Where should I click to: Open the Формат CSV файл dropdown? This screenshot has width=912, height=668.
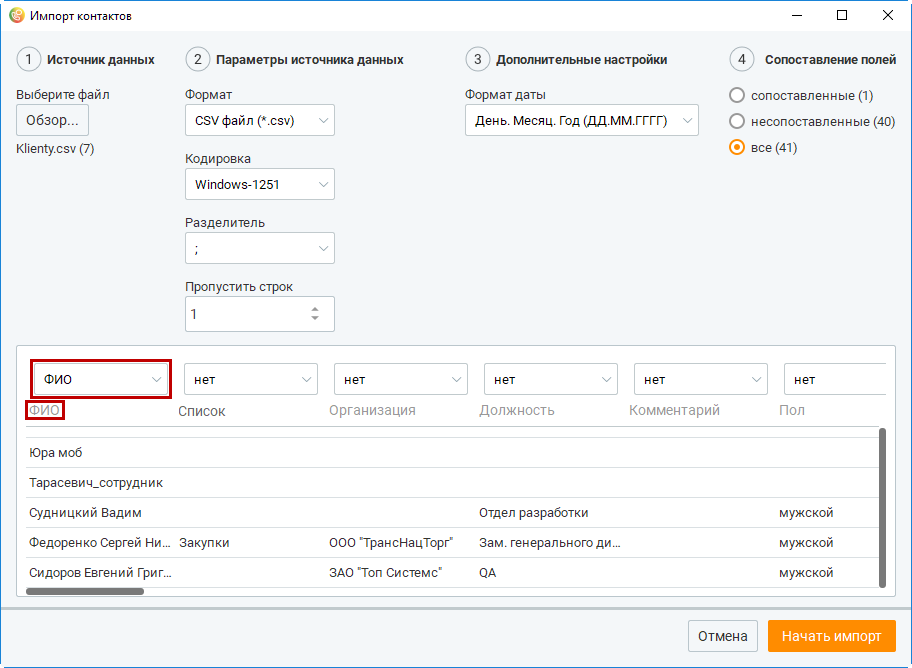259,120
